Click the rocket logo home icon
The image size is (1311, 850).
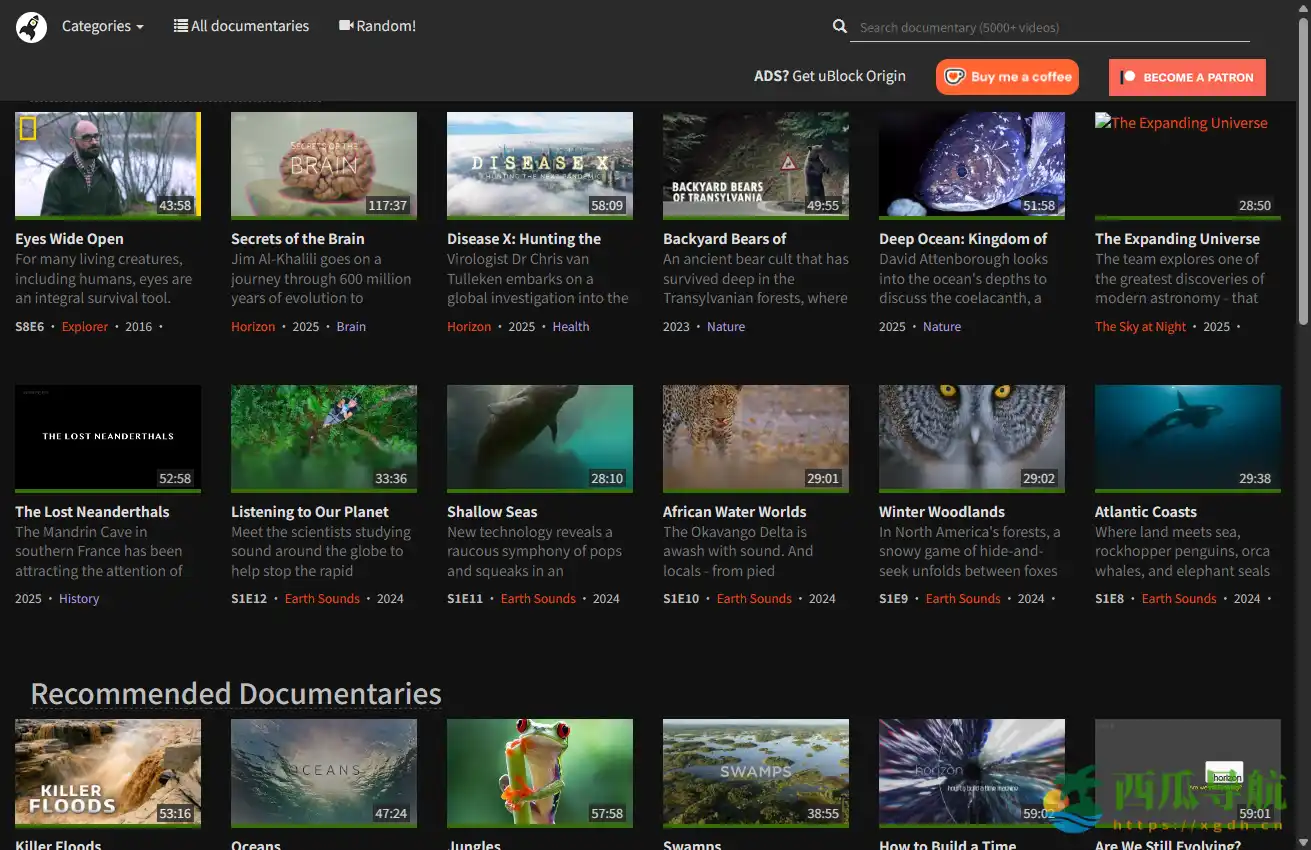click(x=32, y=27)
